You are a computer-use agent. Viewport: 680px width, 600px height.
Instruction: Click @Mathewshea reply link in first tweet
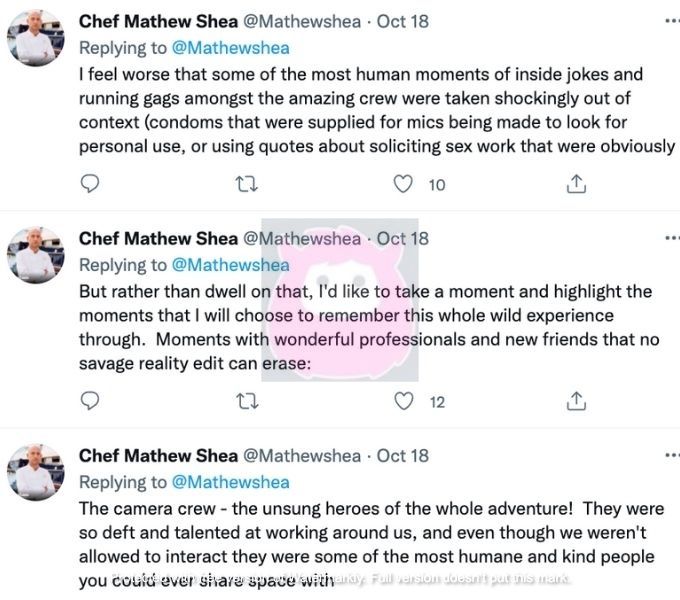(x=231, y=48)
